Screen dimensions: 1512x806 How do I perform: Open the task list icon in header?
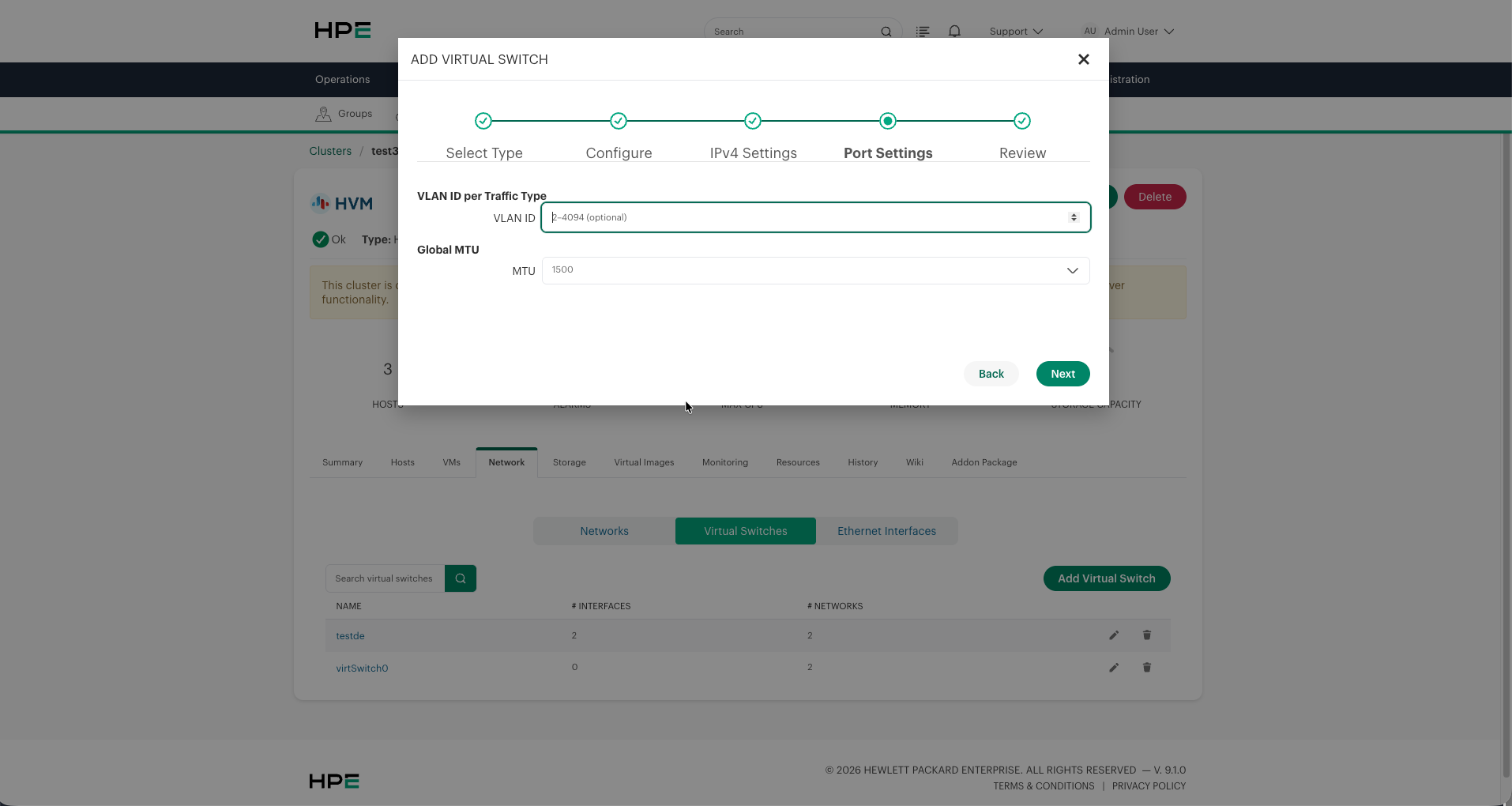click(923, 32)
